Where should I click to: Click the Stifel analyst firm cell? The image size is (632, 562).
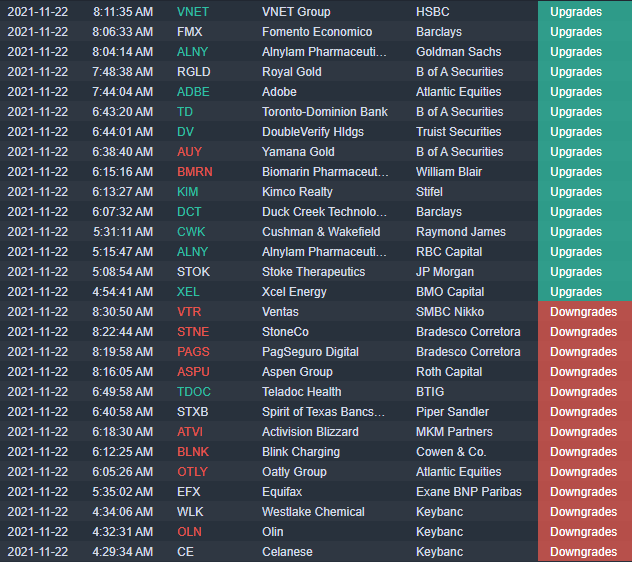[429, 192]
